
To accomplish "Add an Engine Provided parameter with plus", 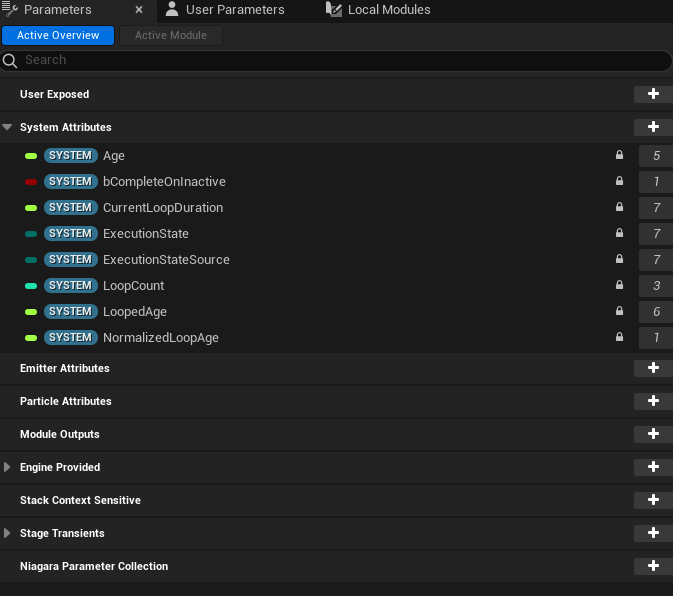I will [x=653, y=467].
